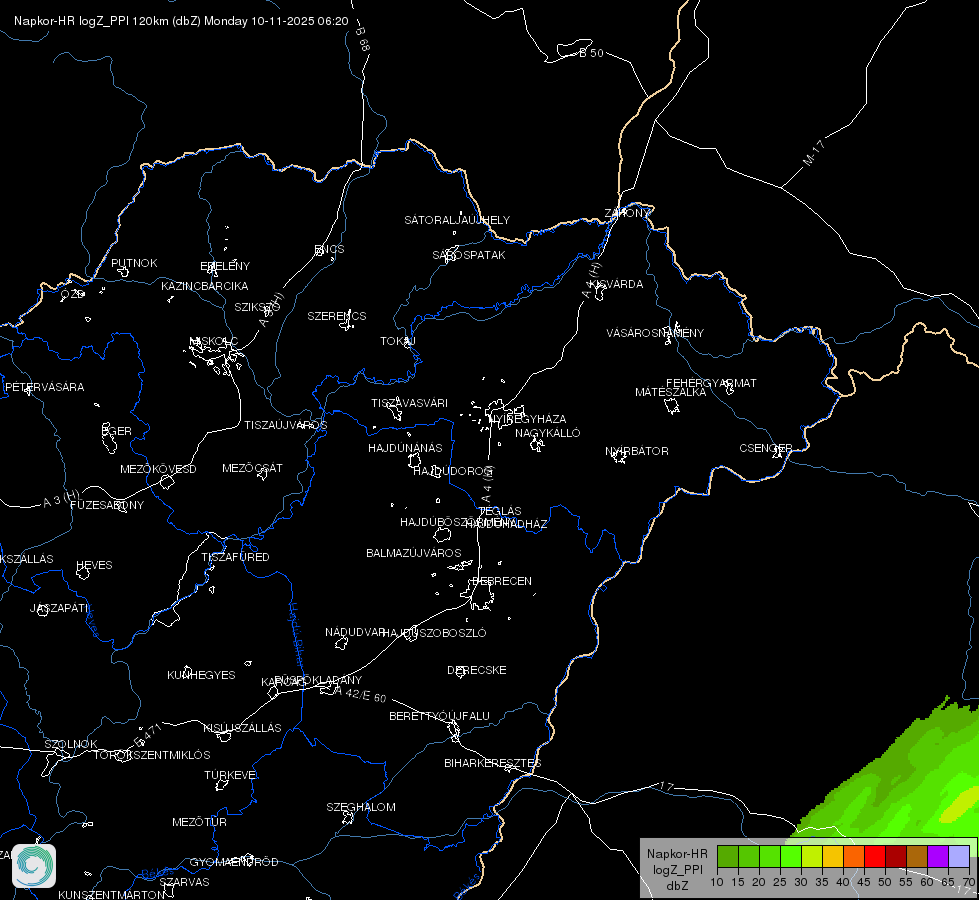Click the 'KISUJSZALLAS' town label

pyautogui.click(x=242, y=728)
